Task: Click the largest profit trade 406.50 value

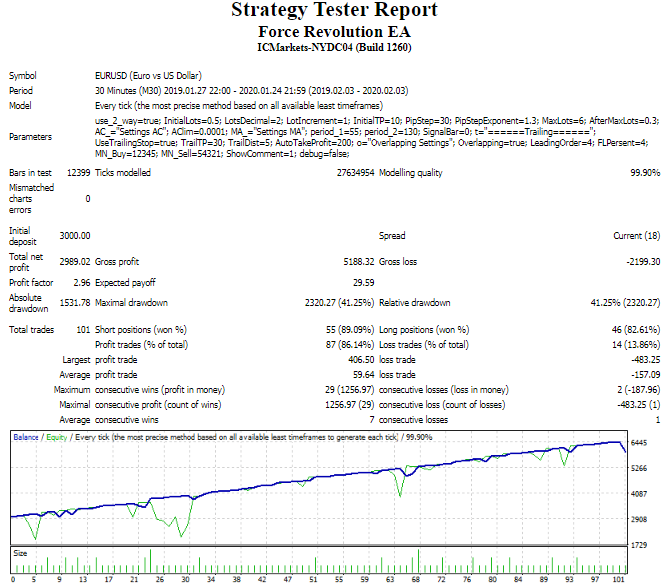Action: point(359,358)
